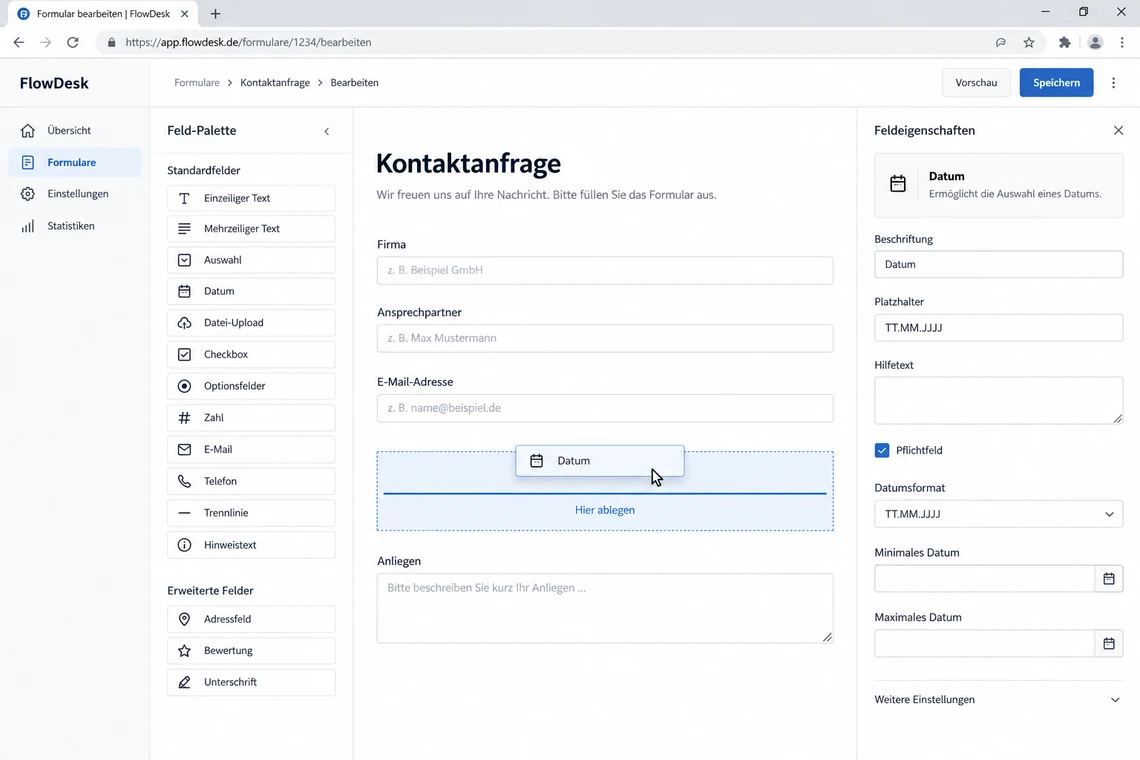Click the Auswahl palette icon
Image resolution: width=1140 pixels, height=760 pixels.
click(x=184, y=260)
